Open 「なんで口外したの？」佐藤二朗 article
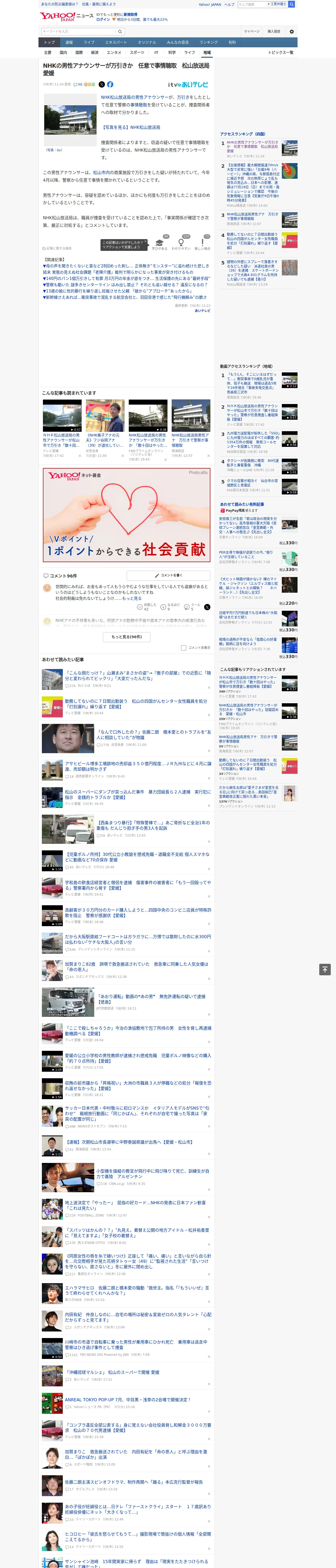 pyautogui.click(x=154, y=735)
